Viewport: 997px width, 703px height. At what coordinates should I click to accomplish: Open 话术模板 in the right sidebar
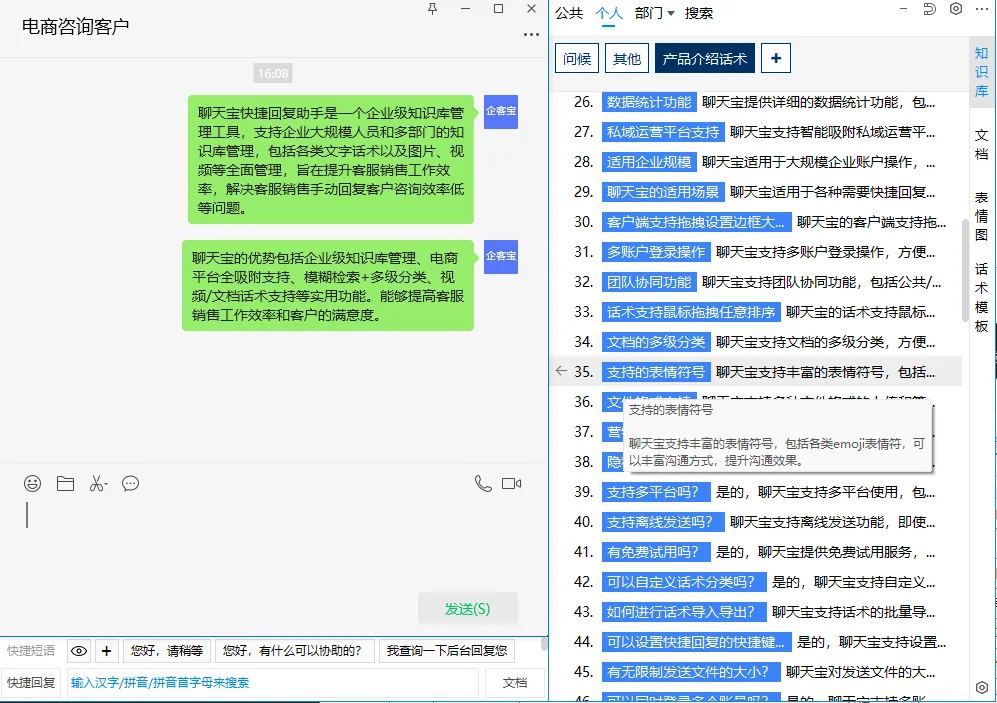pos(982,297)
